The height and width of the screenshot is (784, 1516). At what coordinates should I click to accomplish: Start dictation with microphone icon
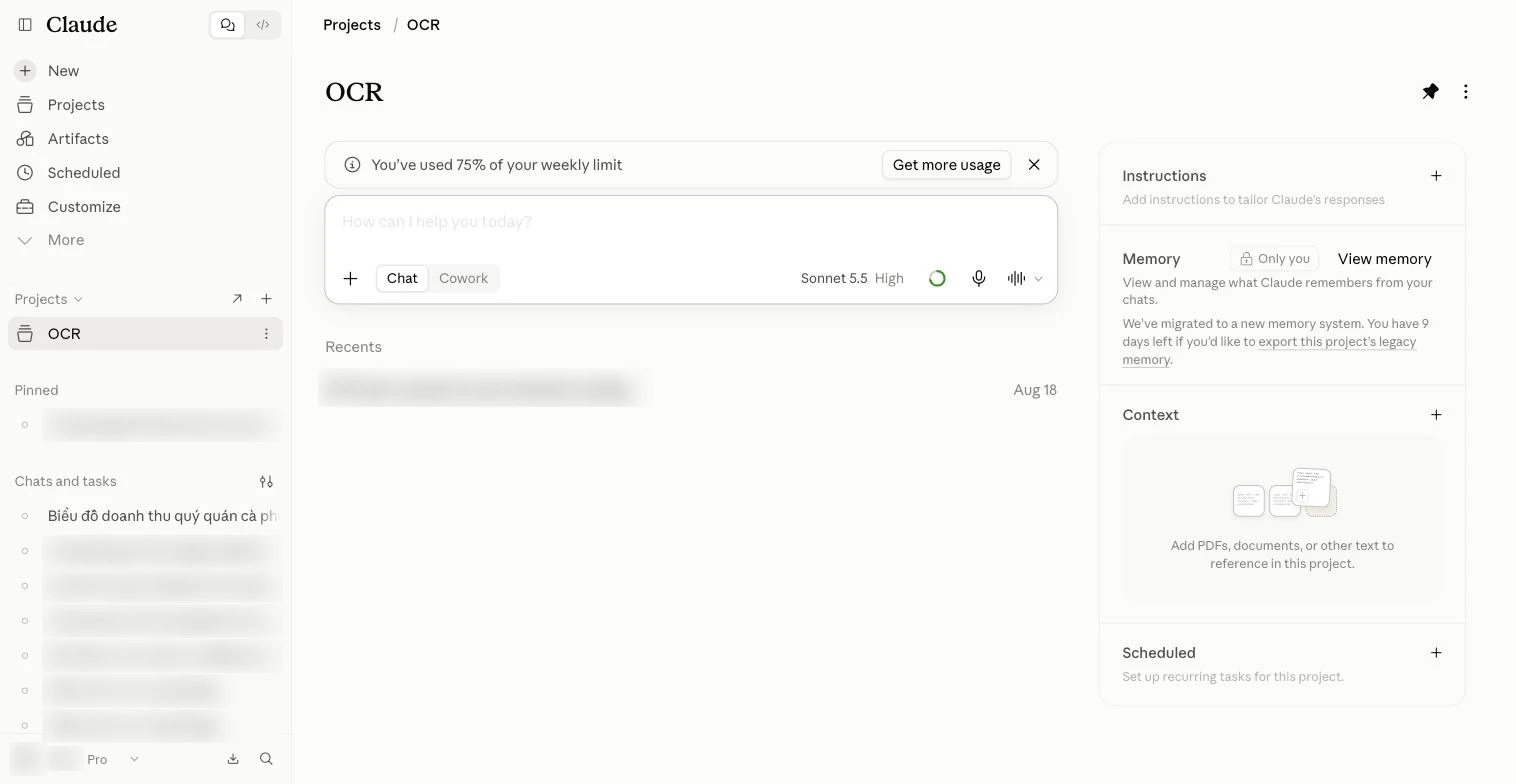[979, 279]
